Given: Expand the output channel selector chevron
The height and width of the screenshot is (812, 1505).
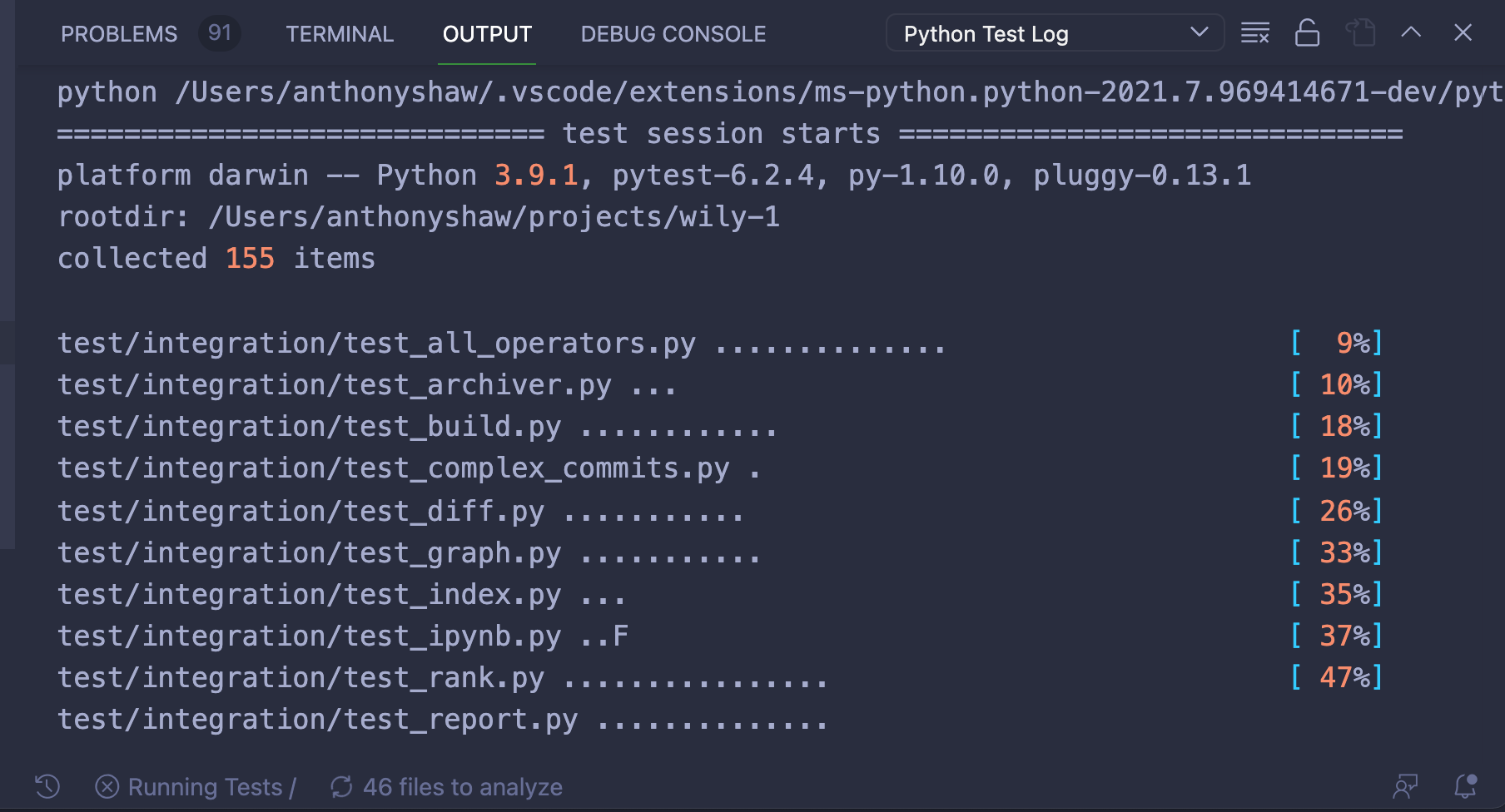Looking at the screenshot, I should (x=1199, y=33).
